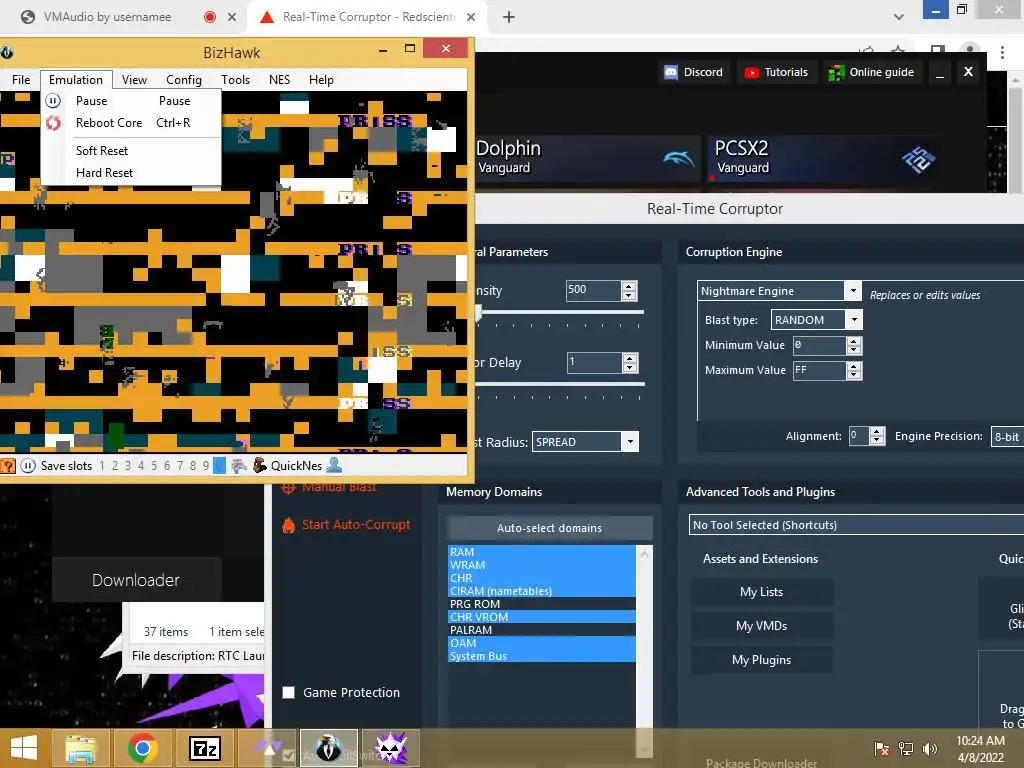Image resolution: width=1024 pixels, height=768 pixels.
Task: Click the Online guide book icon
Action: [836, 72]
